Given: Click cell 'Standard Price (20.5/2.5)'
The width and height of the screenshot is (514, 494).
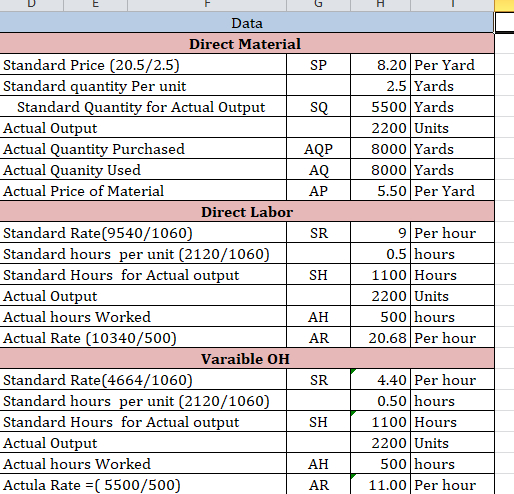Looking at the screenshot, I should [143, 65].
